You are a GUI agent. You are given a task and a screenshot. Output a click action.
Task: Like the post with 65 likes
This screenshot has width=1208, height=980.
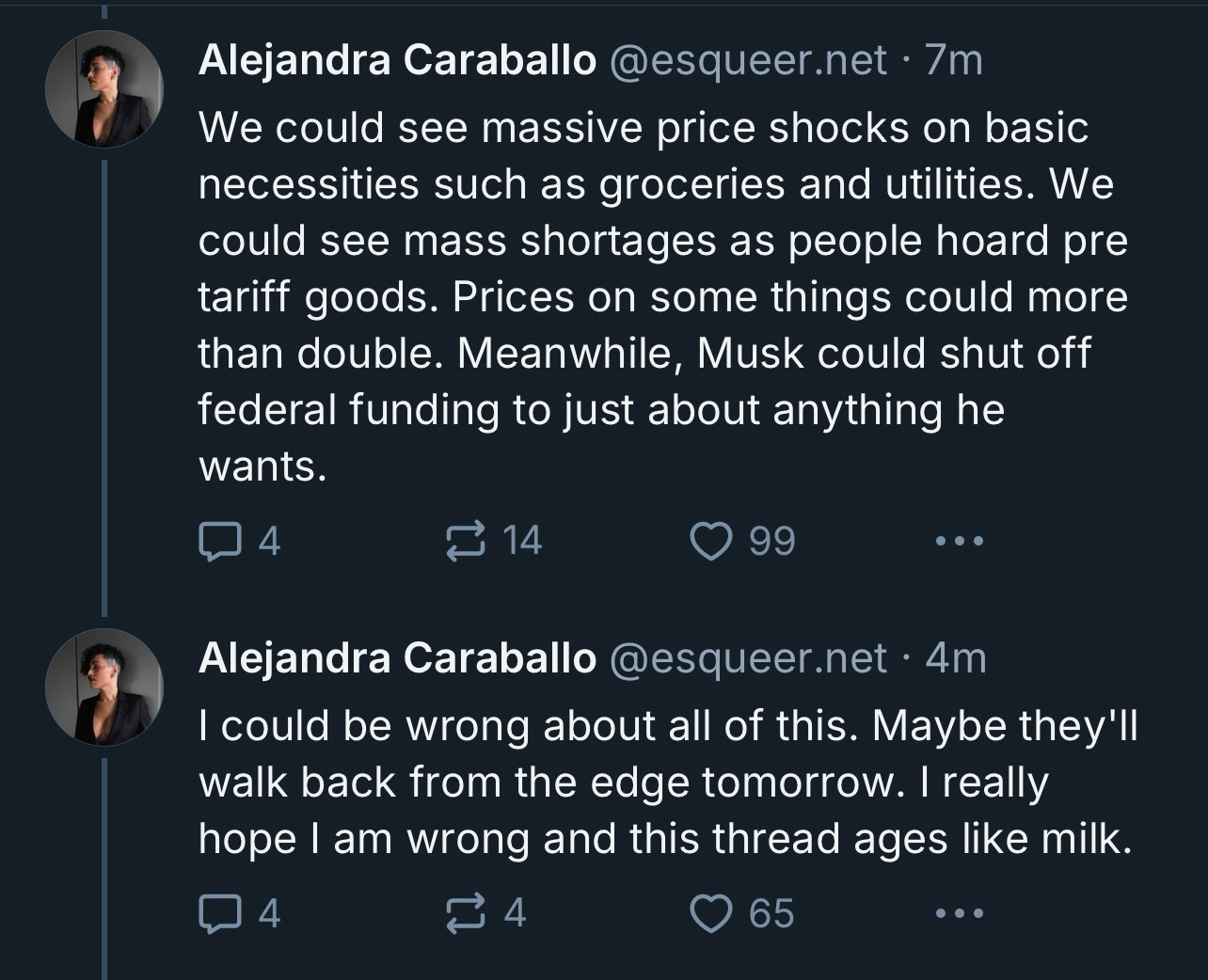[742, 913]
